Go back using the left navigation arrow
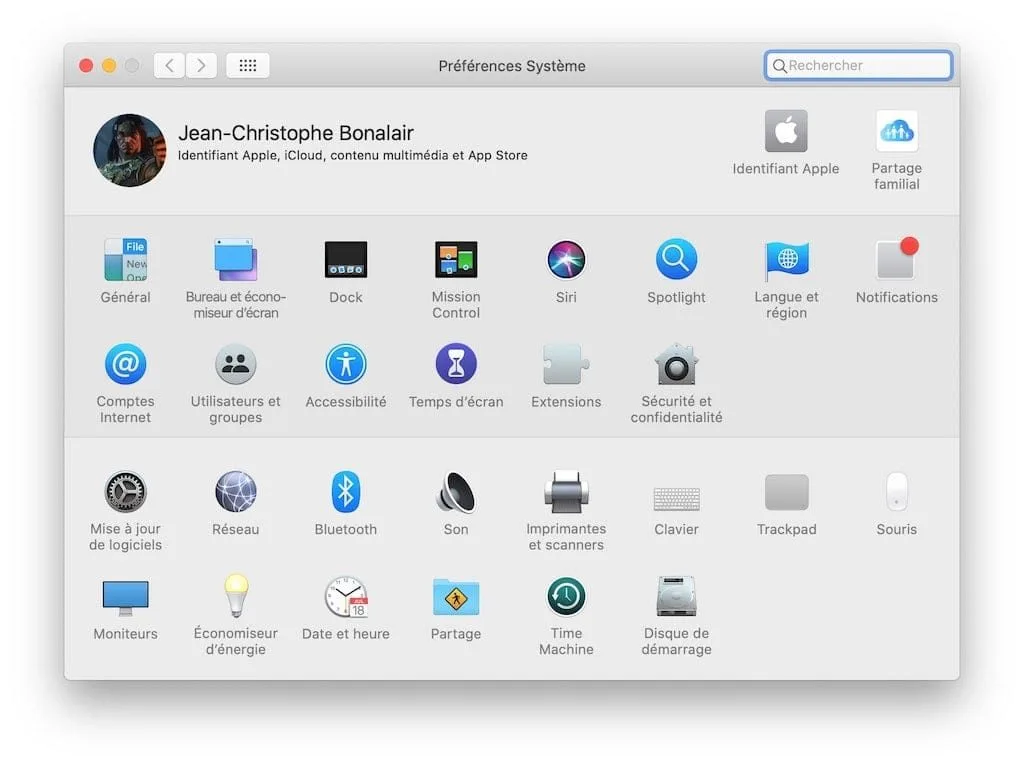1024x765 pixels. point(168,65)
